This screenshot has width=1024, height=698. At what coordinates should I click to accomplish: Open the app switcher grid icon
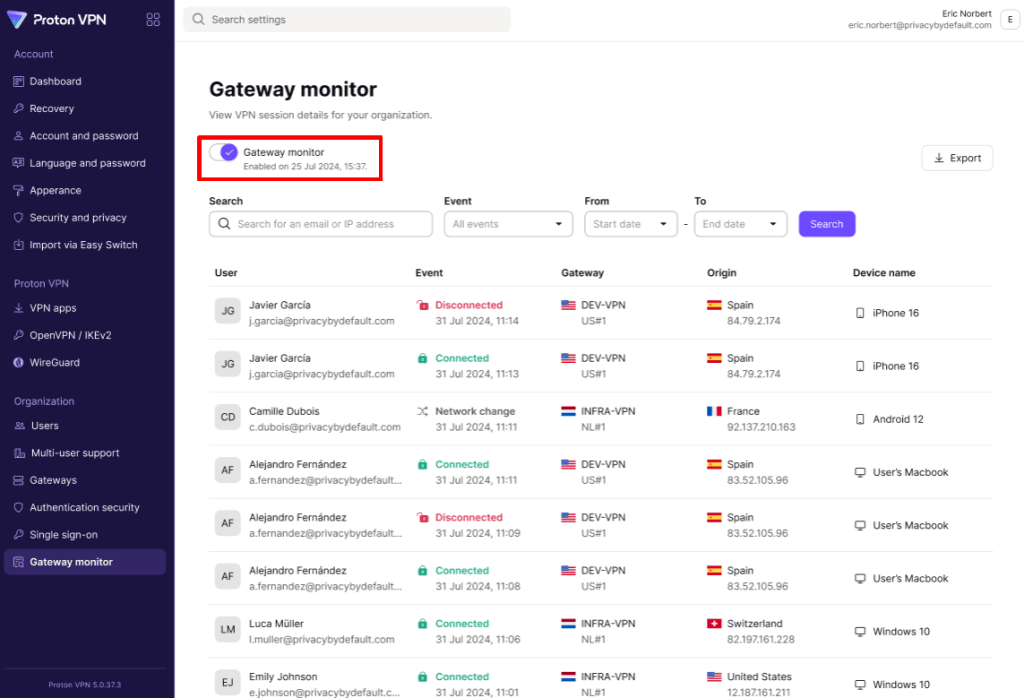(152, 18)
